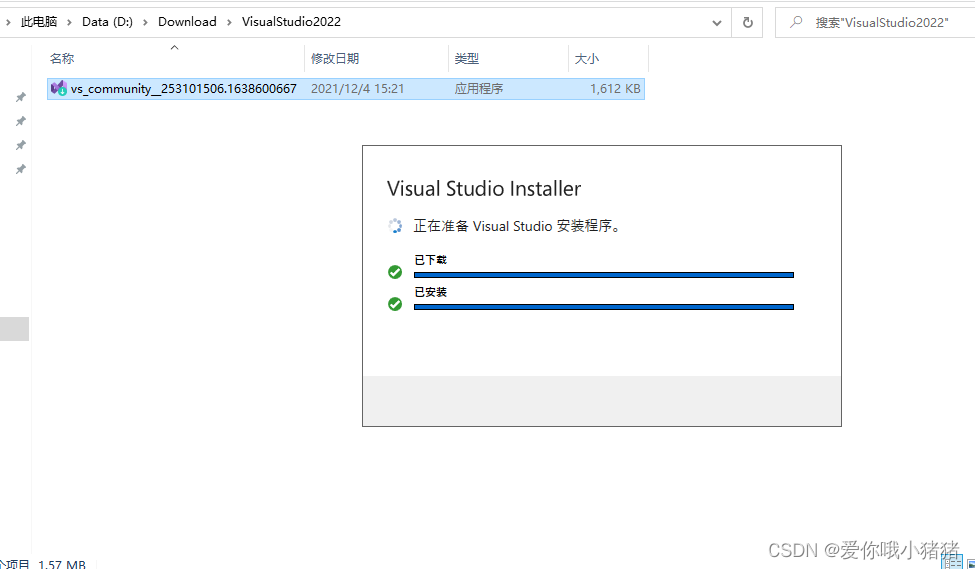This screenshot has width=975, height=569.
Task: Click the 已安装 progress bar
Action: (604, 307)
